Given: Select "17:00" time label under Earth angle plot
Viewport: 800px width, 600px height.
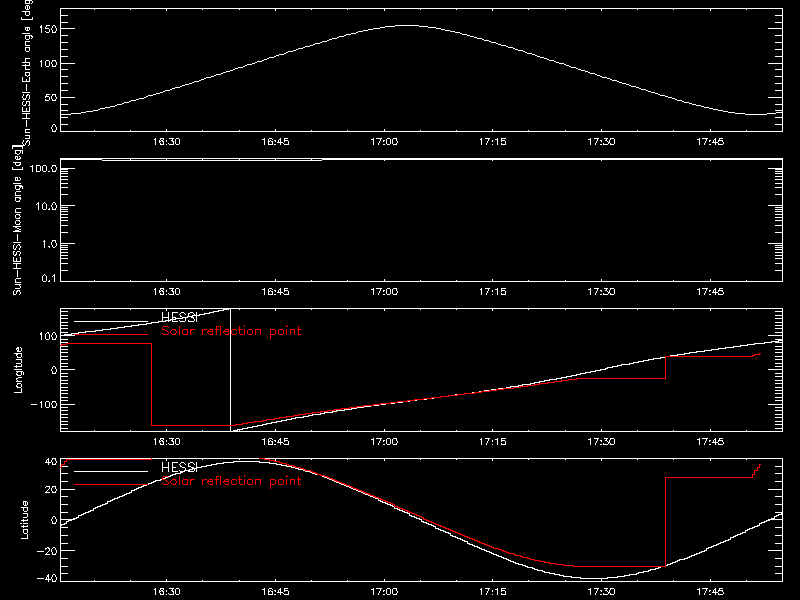Looking at the screenshot, I should click(384, 142).
